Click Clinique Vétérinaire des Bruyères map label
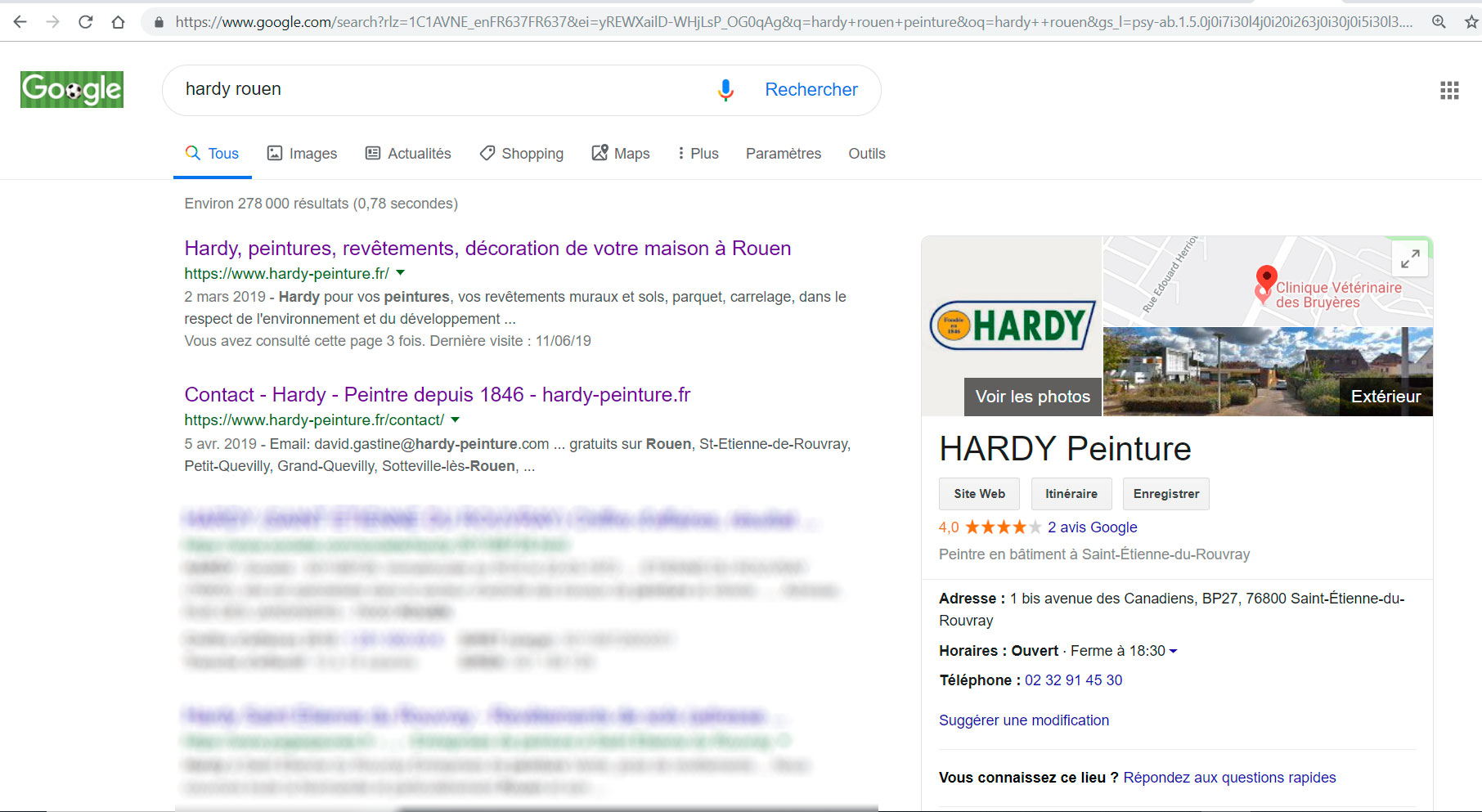Image resolution: width=1482 pixels, height=812 pixels. click(x=1339, y=295)
